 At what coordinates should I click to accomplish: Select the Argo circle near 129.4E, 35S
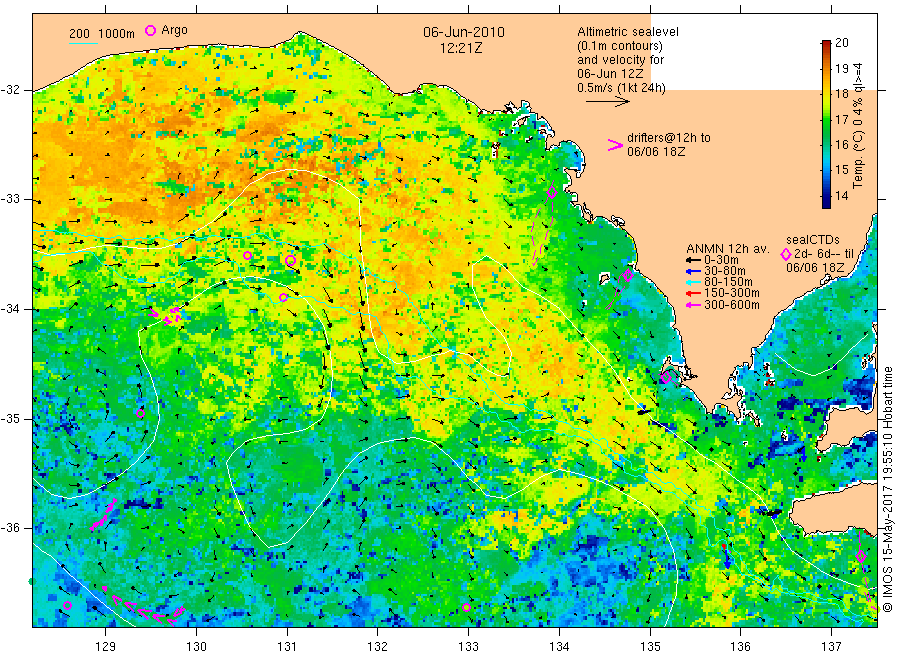click(141, 413)
